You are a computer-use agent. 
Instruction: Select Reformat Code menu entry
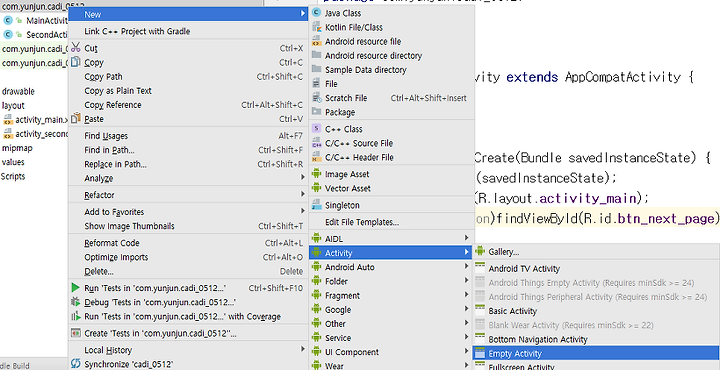tap(188, 243)
